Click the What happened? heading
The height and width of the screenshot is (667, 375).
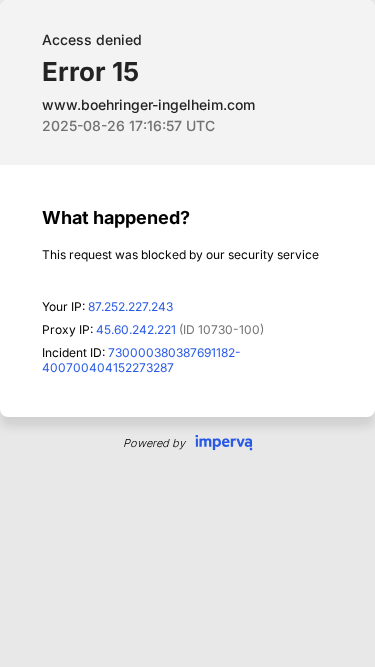pos(116,218)
